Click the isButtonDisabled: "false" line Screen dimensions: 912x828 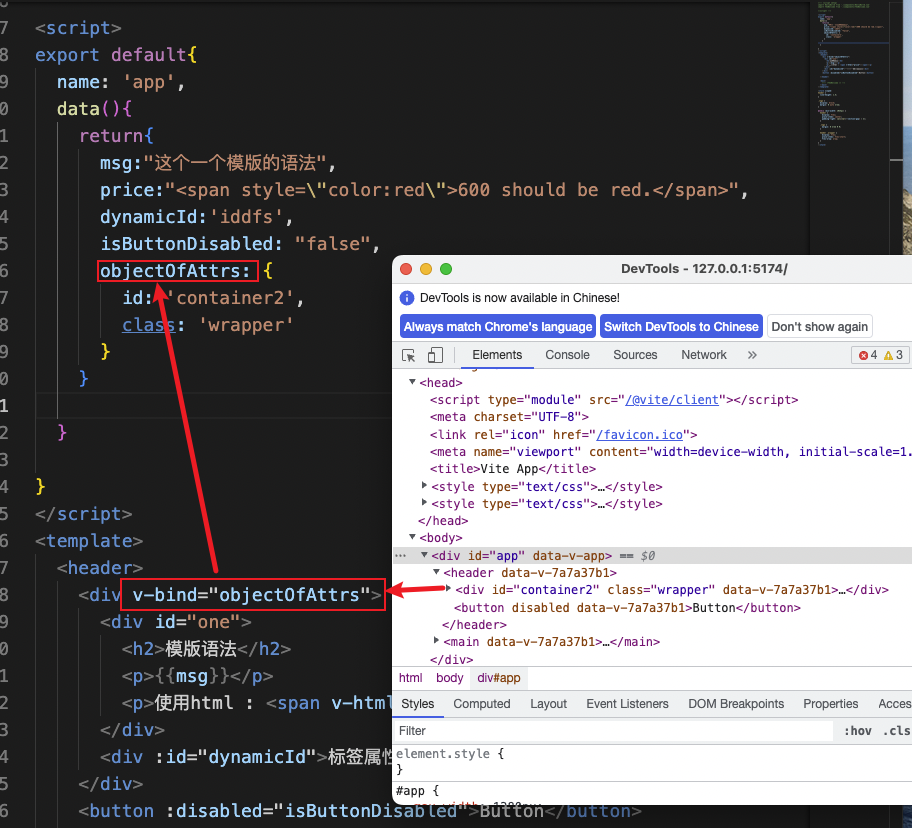[240, 244]
